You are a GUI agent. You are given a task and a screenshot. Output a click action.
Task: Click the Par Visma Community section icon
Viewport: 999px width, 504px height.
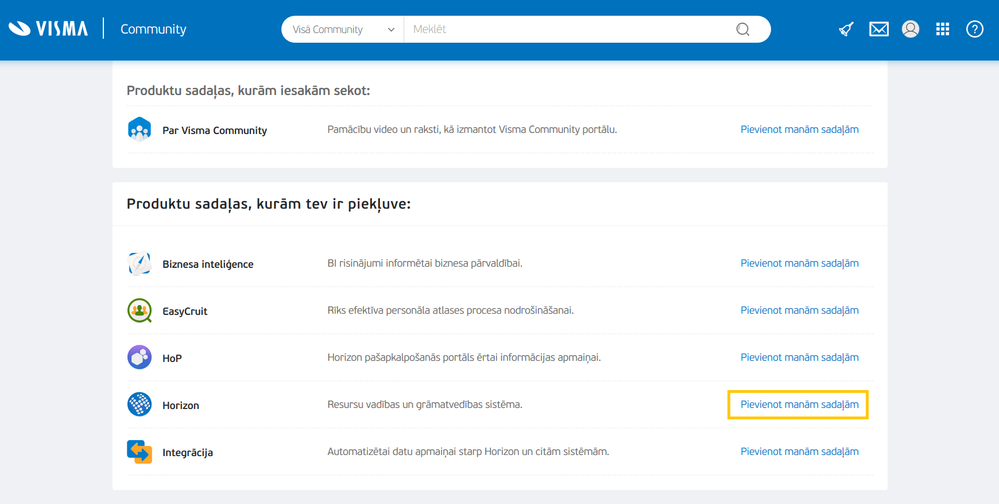(139, 129)
